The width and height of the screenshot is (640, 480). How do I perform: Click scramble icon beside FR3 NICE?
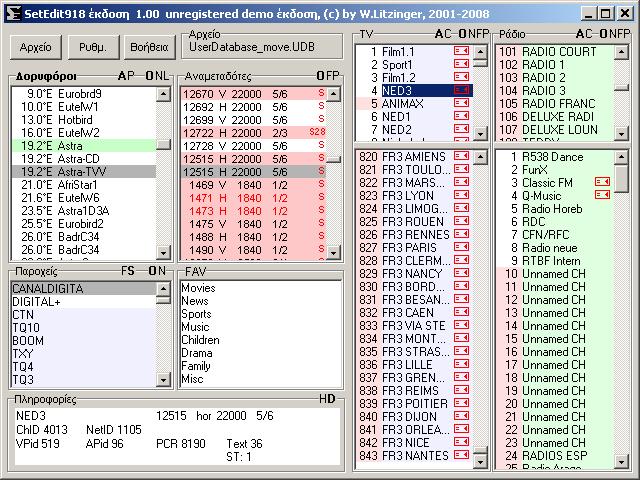click(x=461, y=441)
